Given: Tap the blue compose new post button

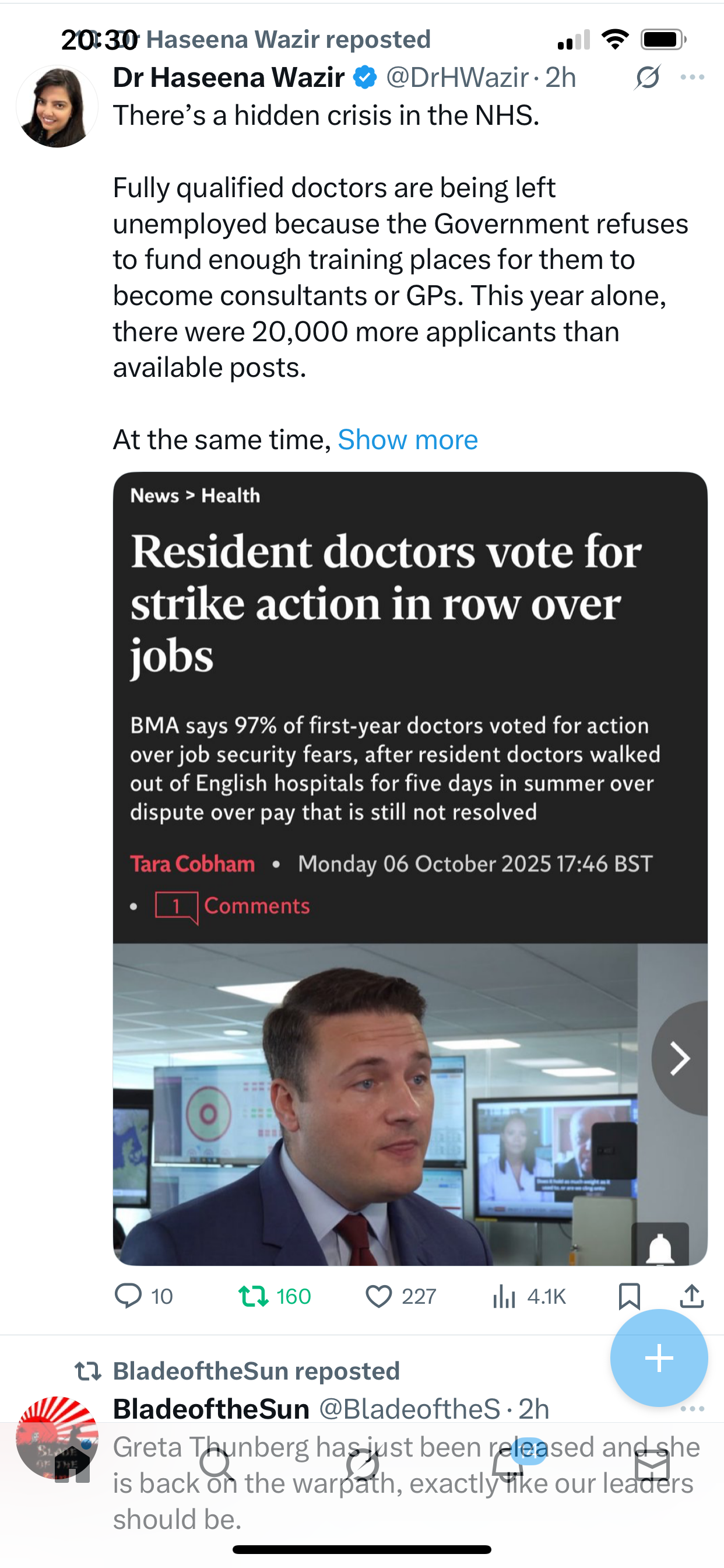Looking at the screenshot, I should click(659, 1358).
